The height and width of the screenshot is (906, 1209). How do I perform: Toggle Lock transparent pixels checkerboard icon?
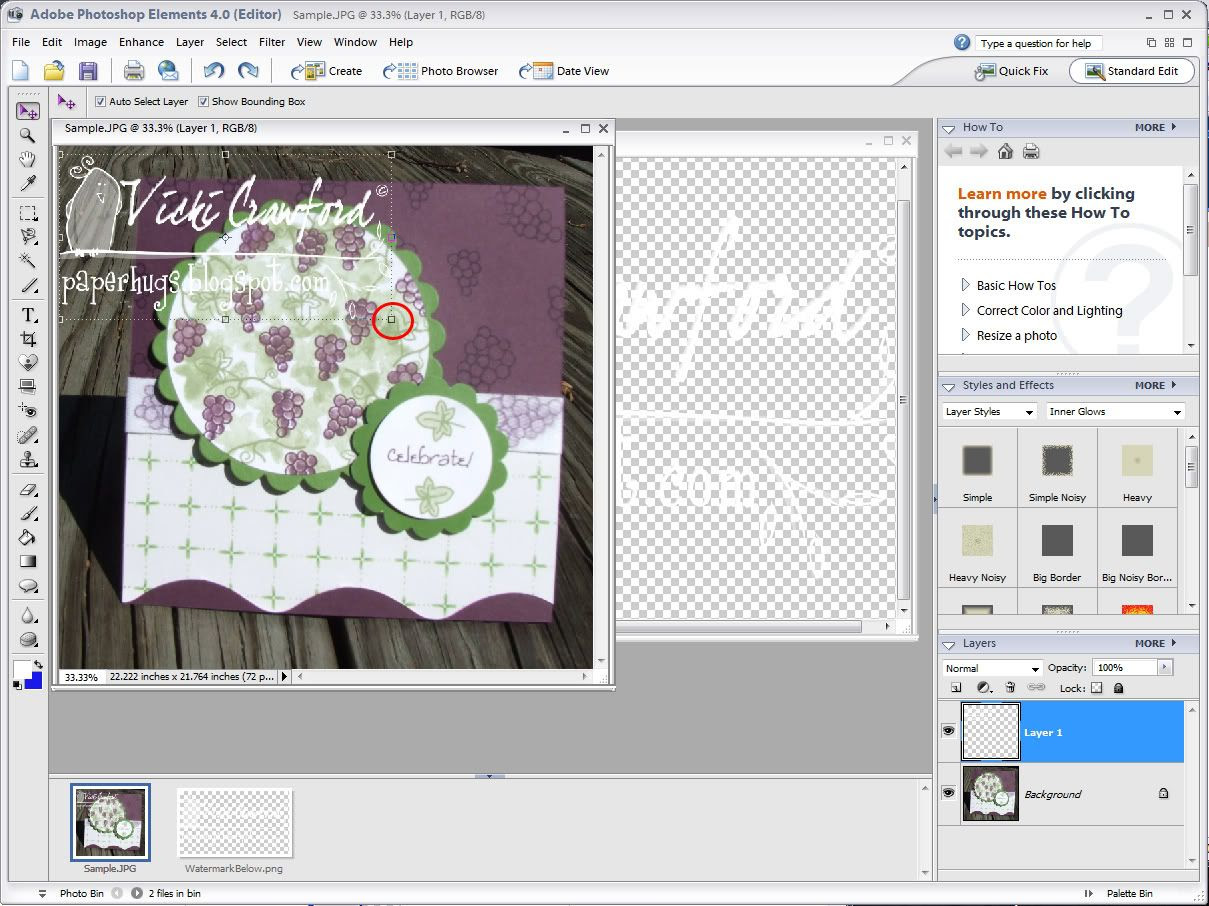(1096, 688)
